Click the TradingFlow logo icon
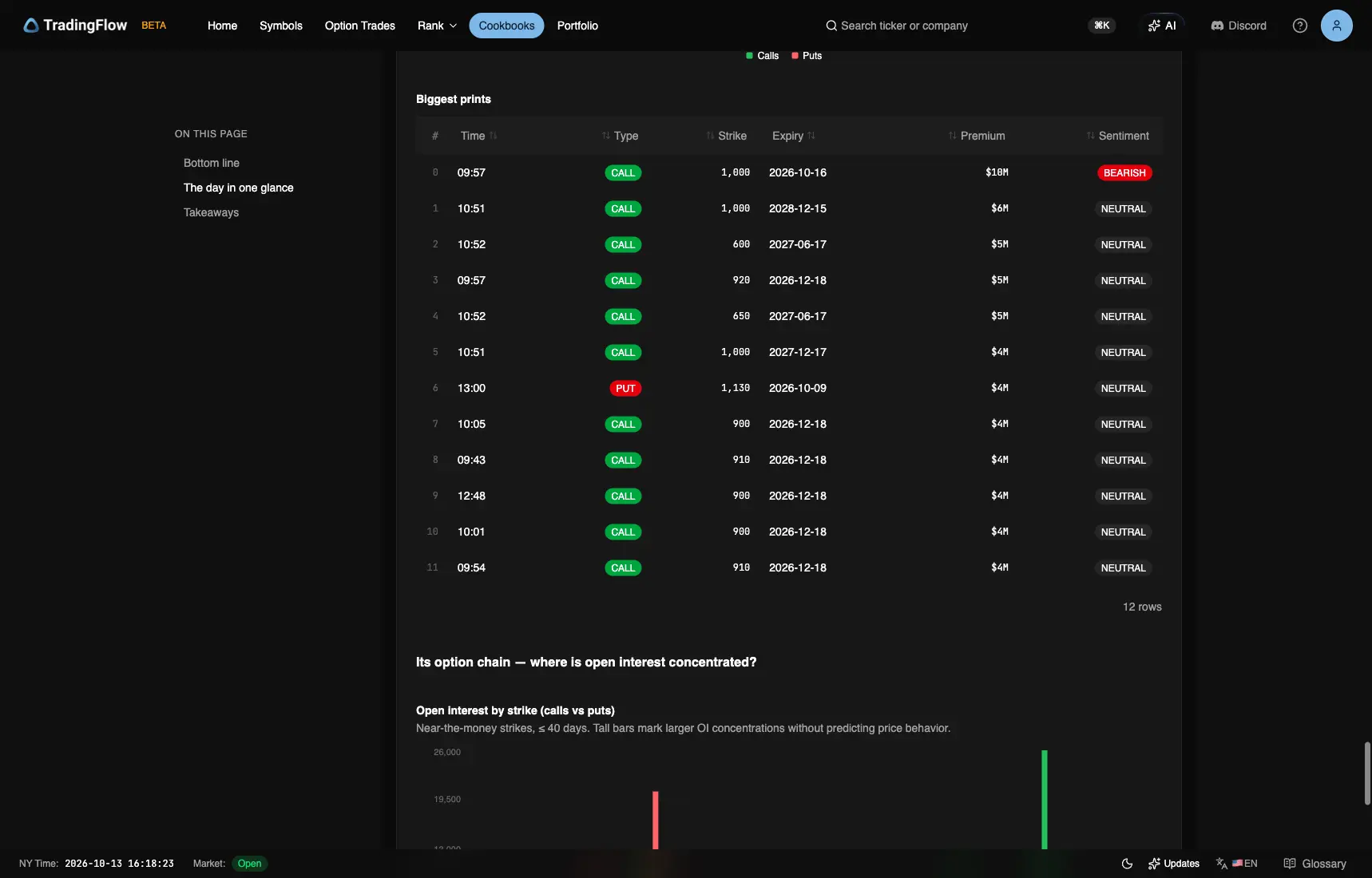This screenshot has width=1372, height=878. [31, 26]
